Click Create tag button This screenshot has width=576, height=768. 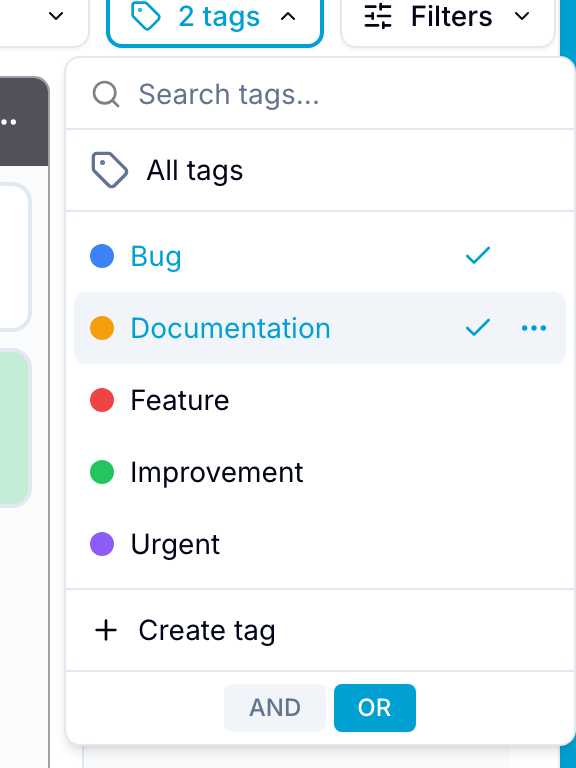(x=320, y=630)
